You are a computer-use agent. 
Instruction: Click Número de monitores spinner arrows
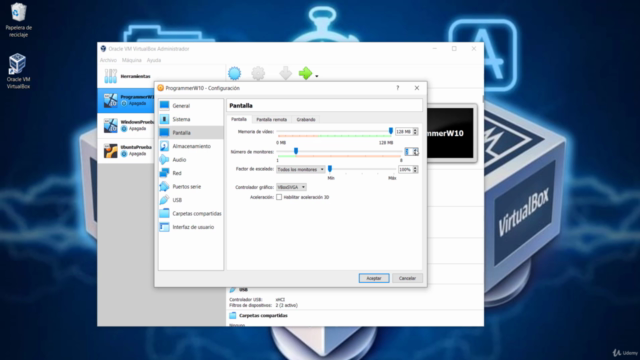tap(416, 152)
